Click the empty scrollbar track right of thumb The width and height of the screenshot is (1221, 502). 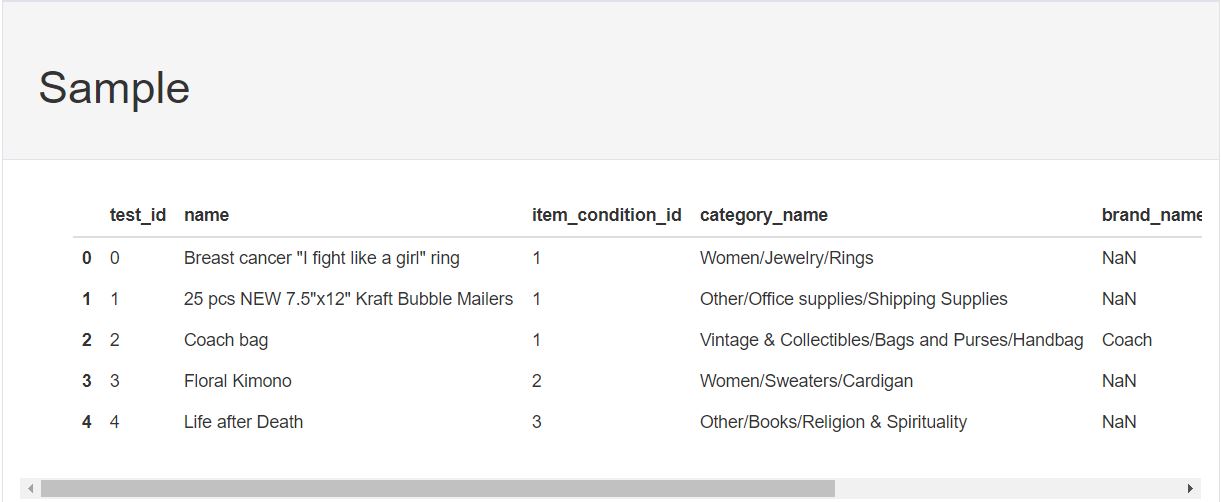pyautogui.click(x=1008, y=488)
